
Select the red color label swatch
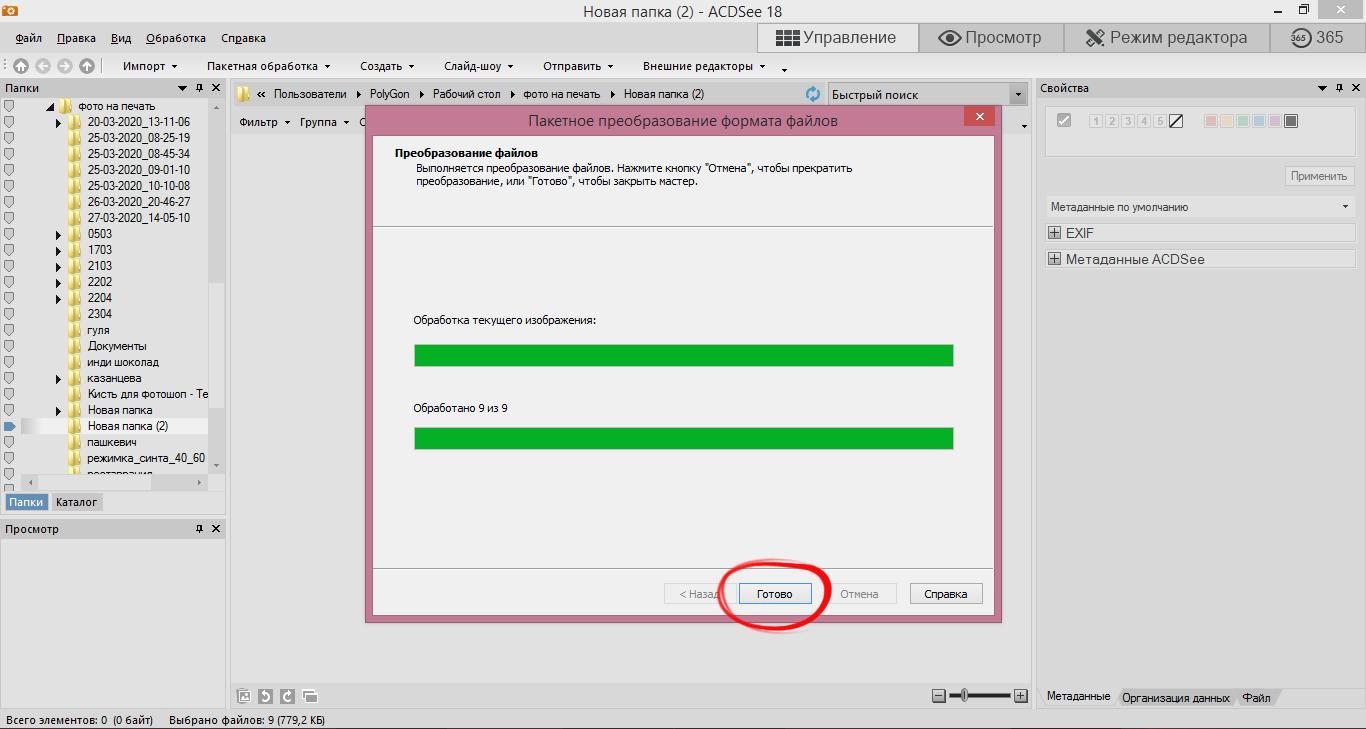coord(1211,121)
